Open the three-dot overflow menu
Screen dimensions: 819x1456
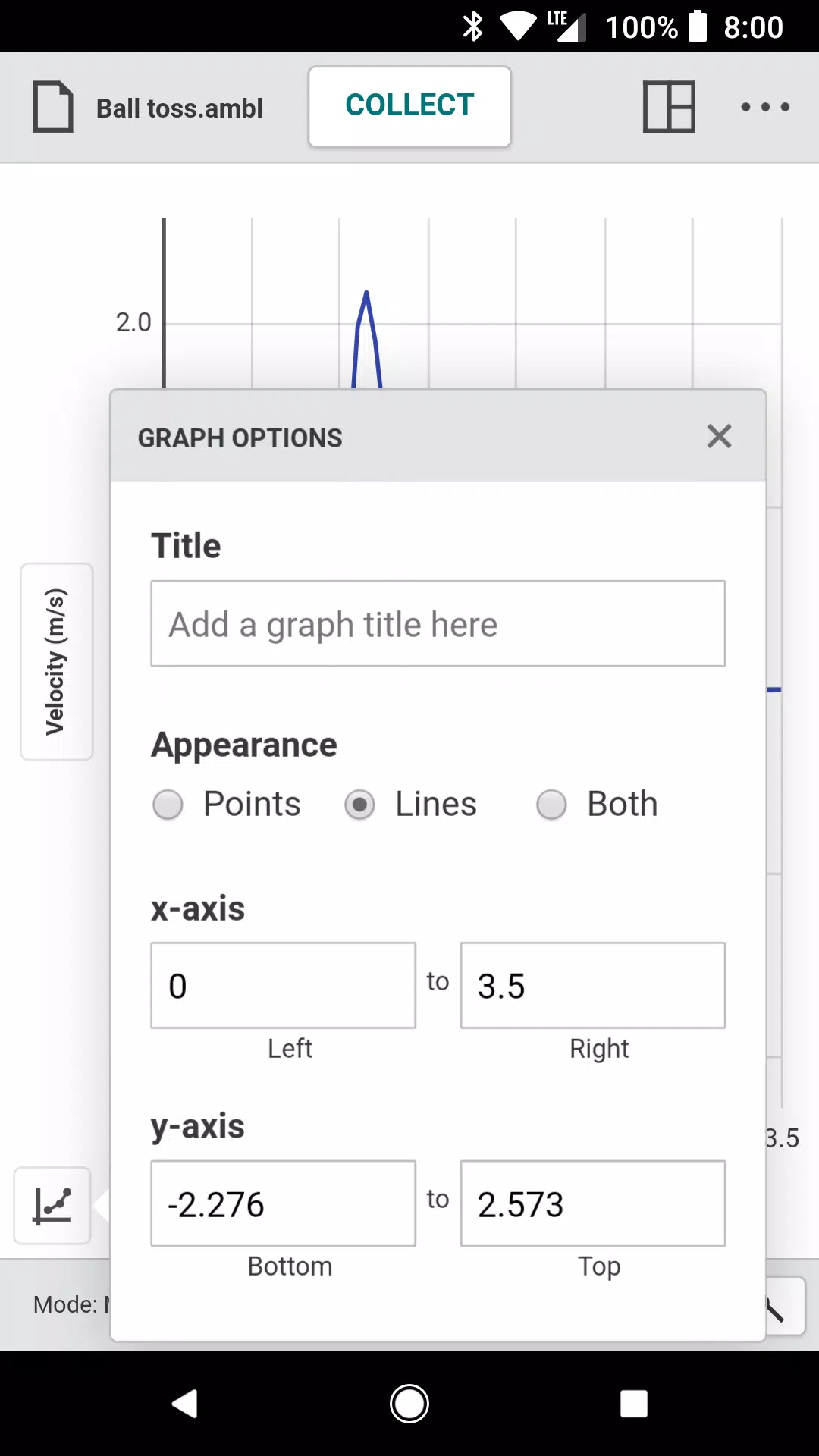(765, 107)
